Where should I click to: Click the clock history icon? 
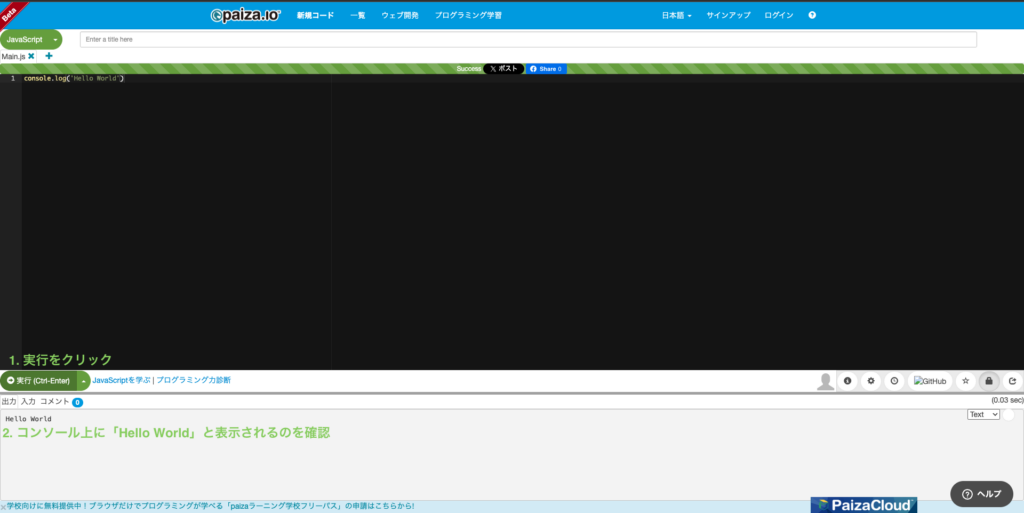point(894,381)
